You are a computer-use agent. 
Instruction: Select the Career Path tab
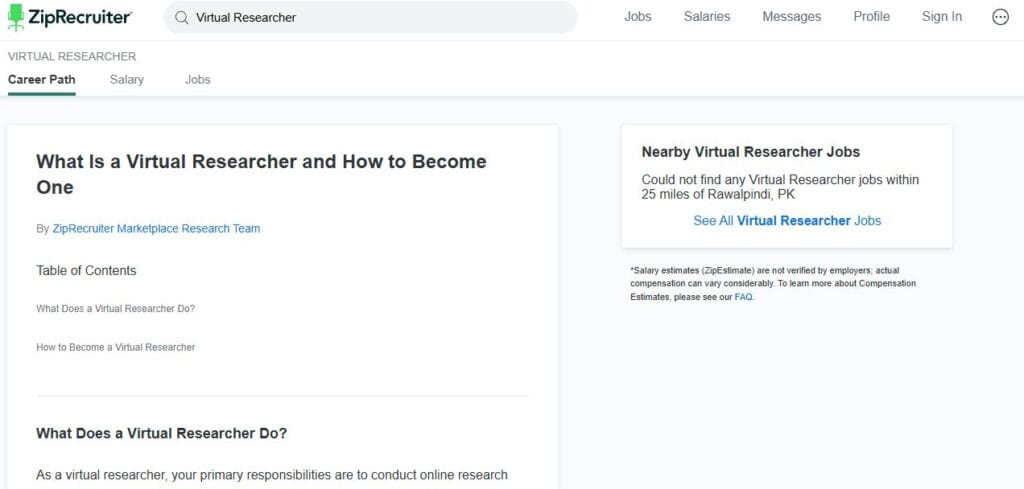(41, 80)
